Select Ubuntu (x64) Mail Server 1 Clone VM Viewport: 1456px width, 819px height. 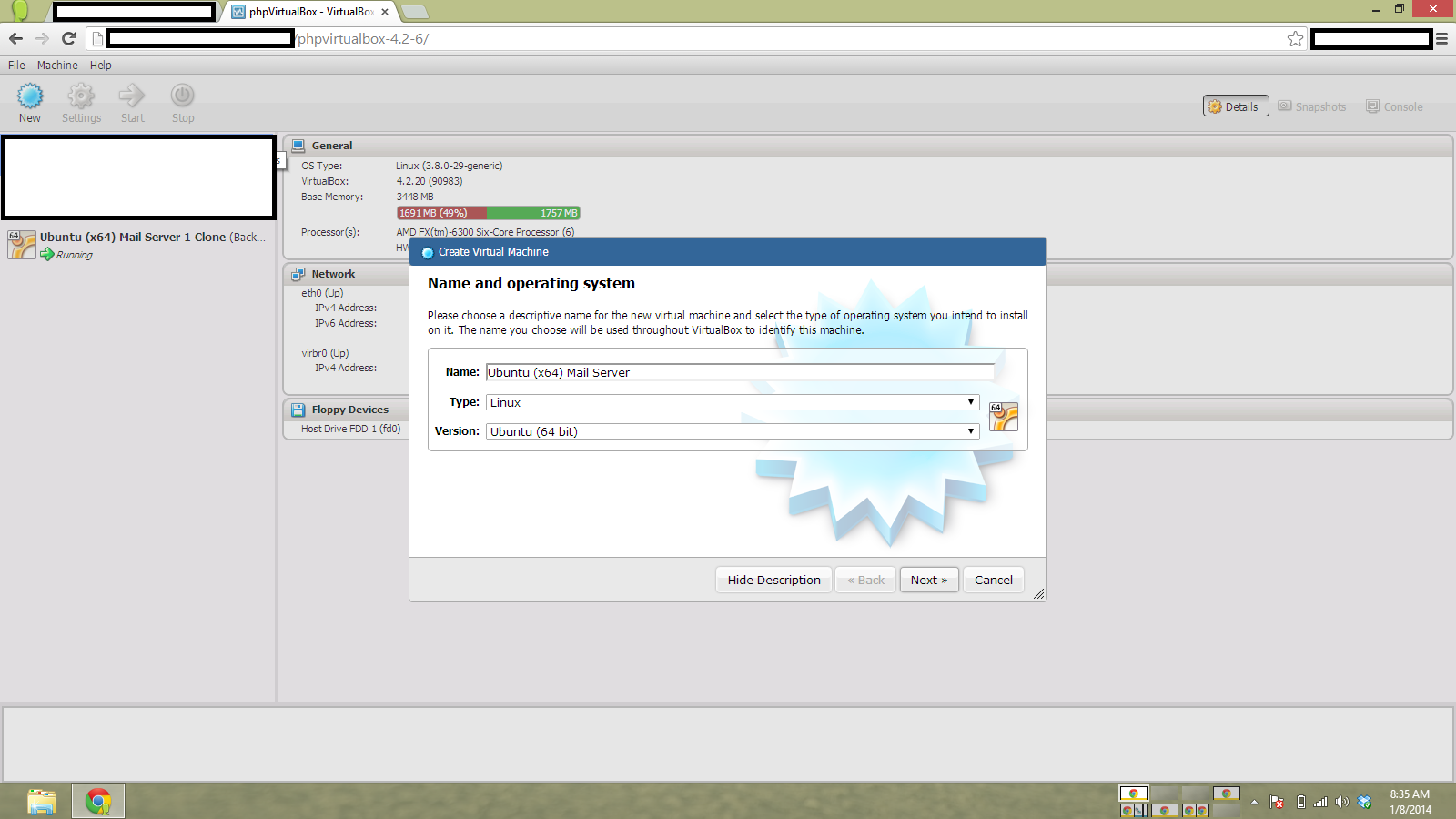138,245
